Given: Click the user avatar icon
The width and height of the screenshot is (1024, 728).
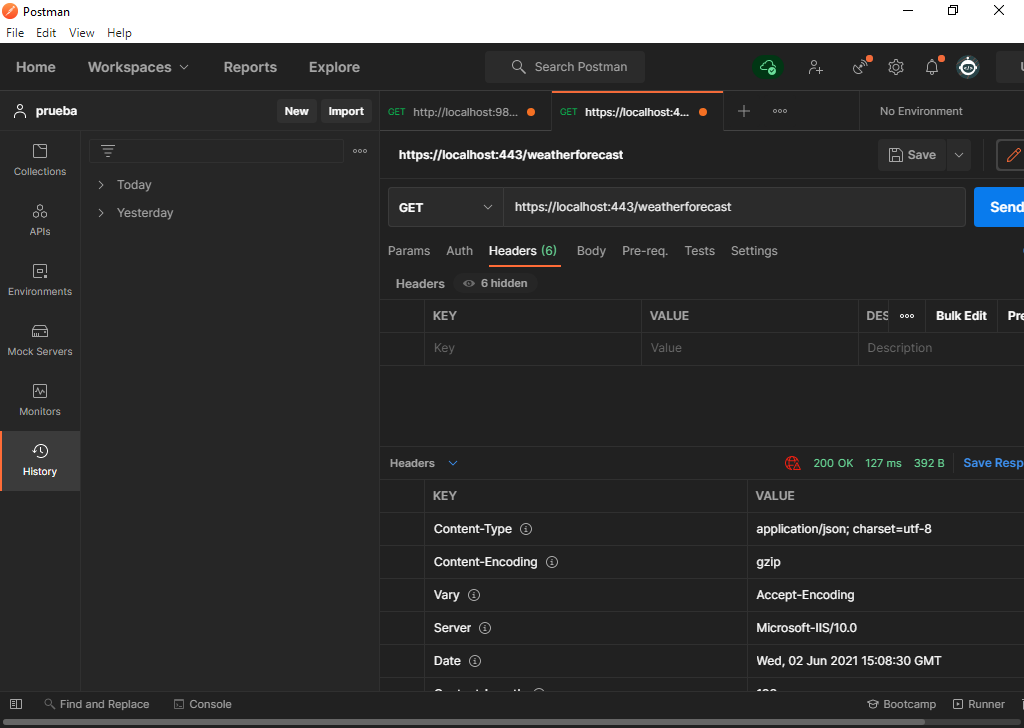Looking at the screenshot, I should (968, 67).
